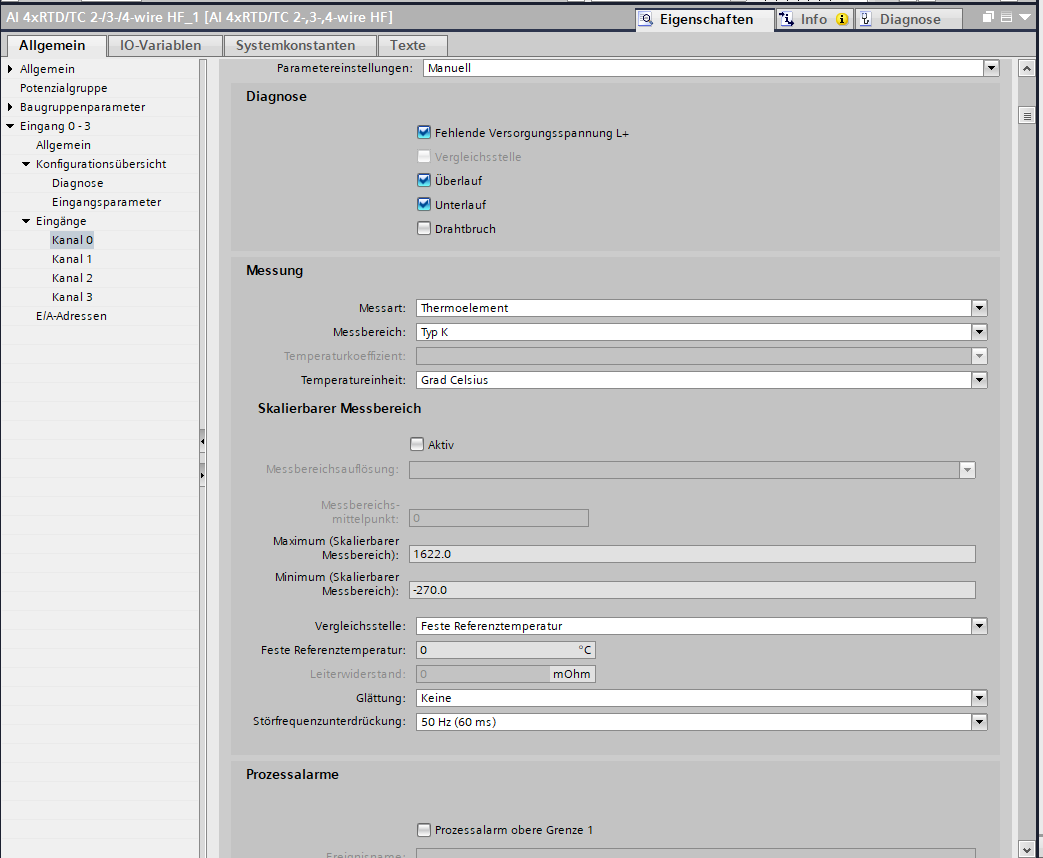The image size is (1043, 858).
Task: Disable the Fehlende Versorgungsspannung L+ checkbox
Action: 424,133
